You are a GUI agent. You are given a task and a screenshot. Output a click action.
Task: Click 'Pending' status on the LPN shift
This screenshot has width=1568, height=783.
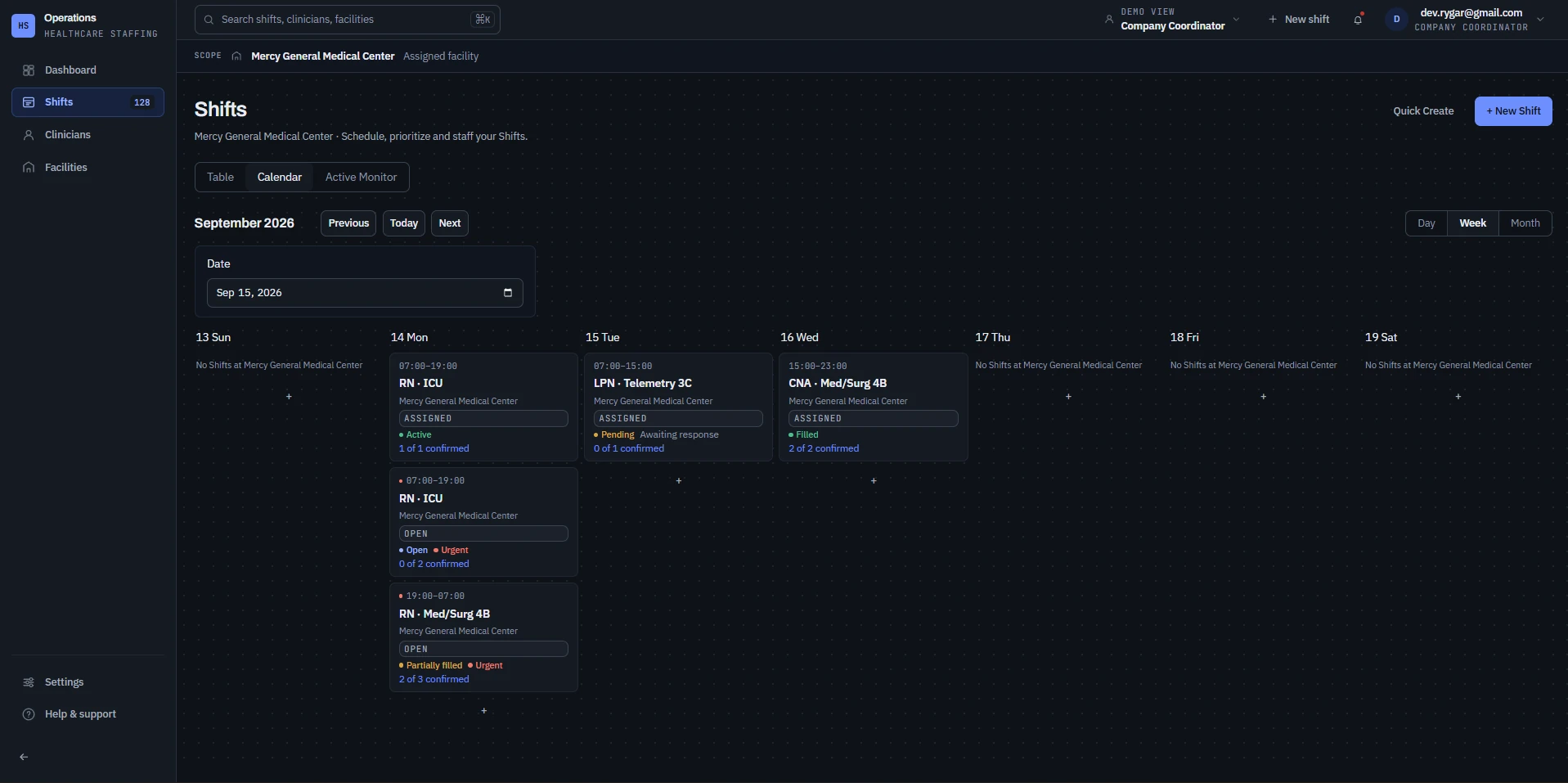(614, 435)
